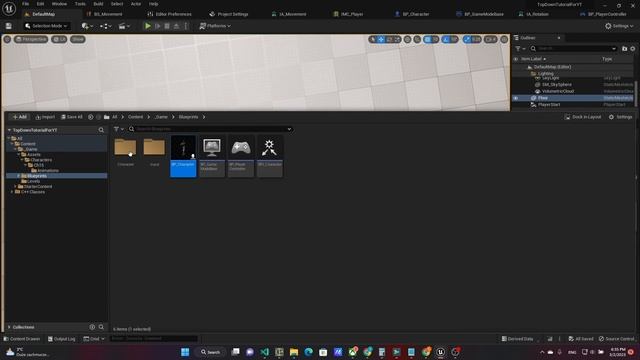The width and height of the screenshot is (640, 360).
Task: Open the Selection Mode dropdown
Action: click(46, 26)
